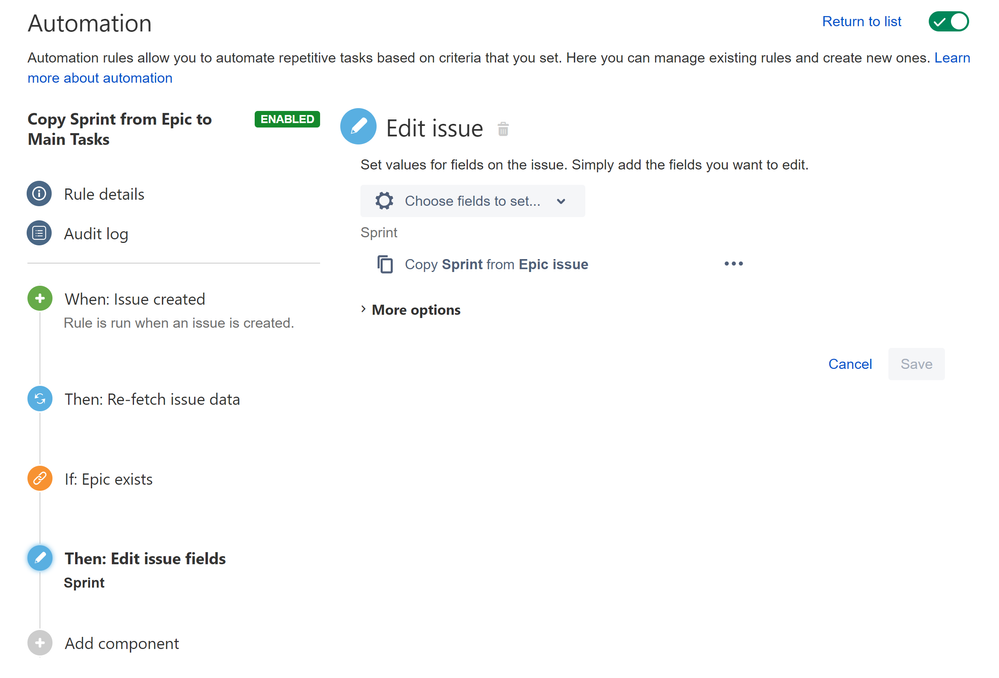Open the three-dot menu for Sprint field
The image size is (999, 678).
(x=733, y=264)
